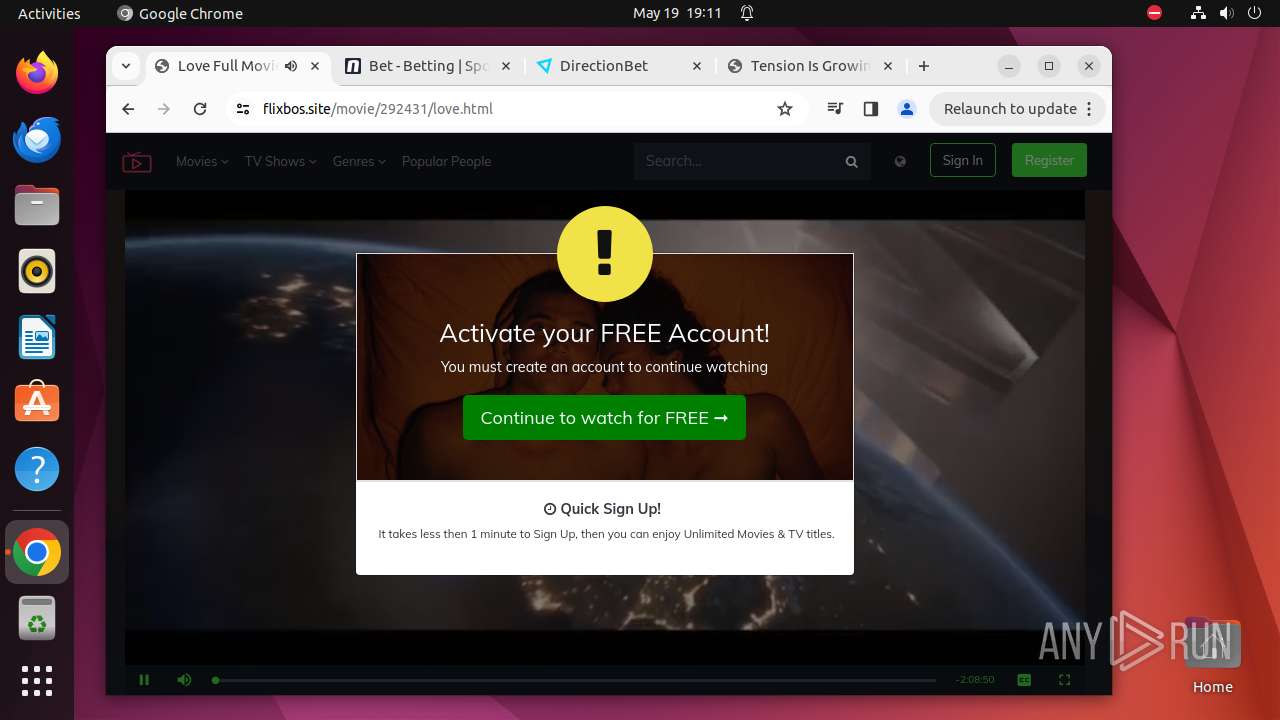Open the Chrome profile avatar
The image size is (1280, 720).
click(x=907, y=109)
